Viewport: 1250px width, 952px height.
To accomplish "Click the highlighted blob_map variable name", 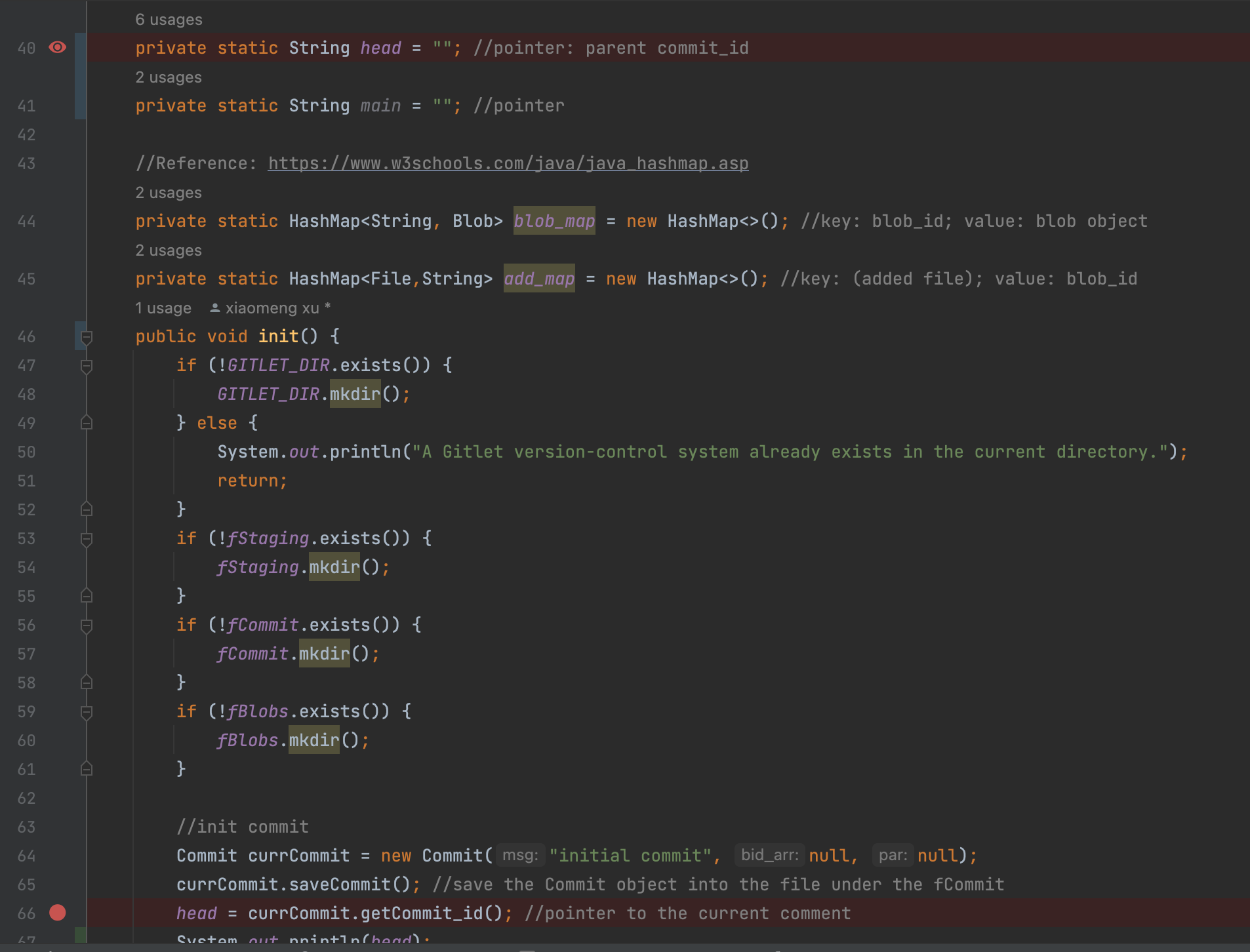I will pyautogui.click(x=554, y=221).
